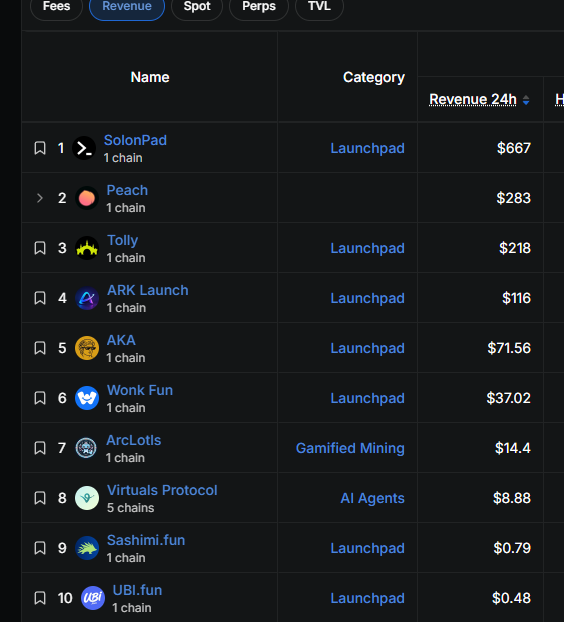Bookmark the SolonPad row
564x622 pixels.
[40, 148]
